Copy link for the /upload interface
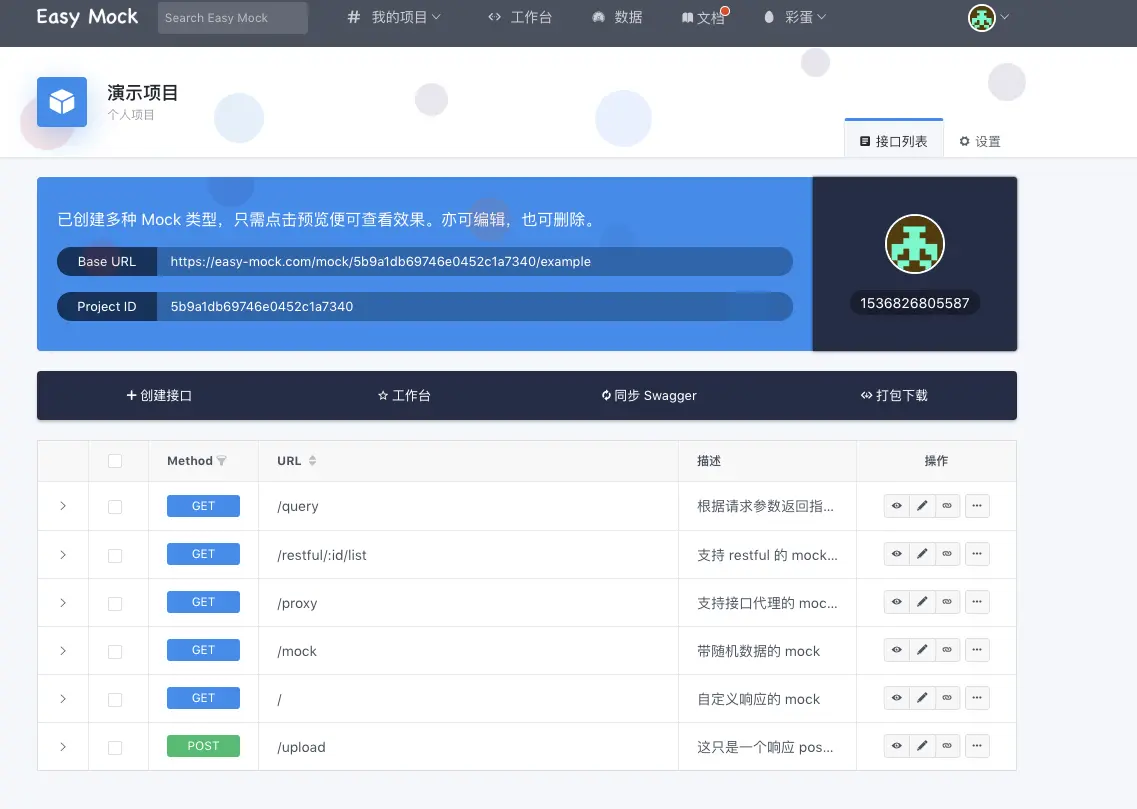 click(947, 746)
